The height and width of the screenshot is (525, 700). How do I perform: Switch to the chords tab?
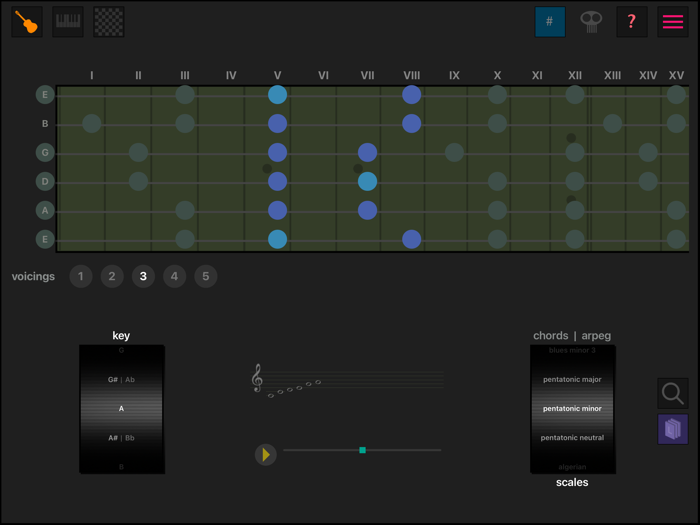[550, 336]
